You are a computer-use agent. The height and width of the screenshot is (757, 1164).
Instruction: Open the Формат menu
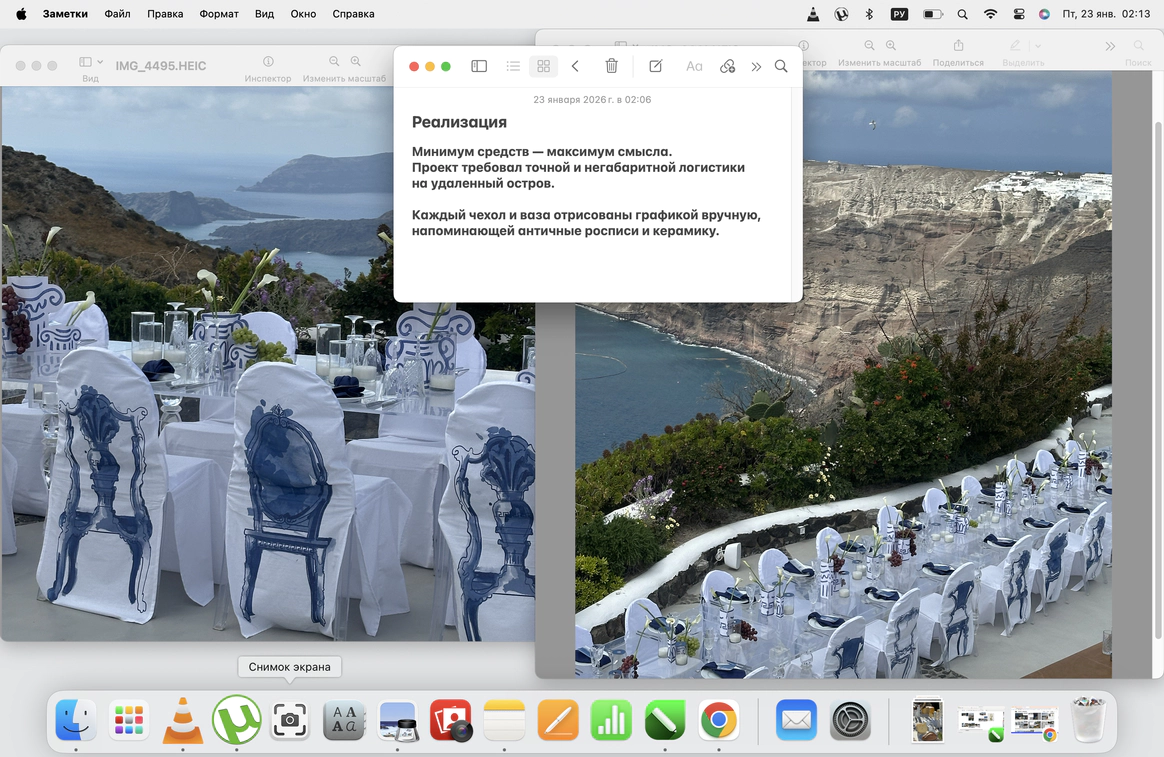pos(219,14)
